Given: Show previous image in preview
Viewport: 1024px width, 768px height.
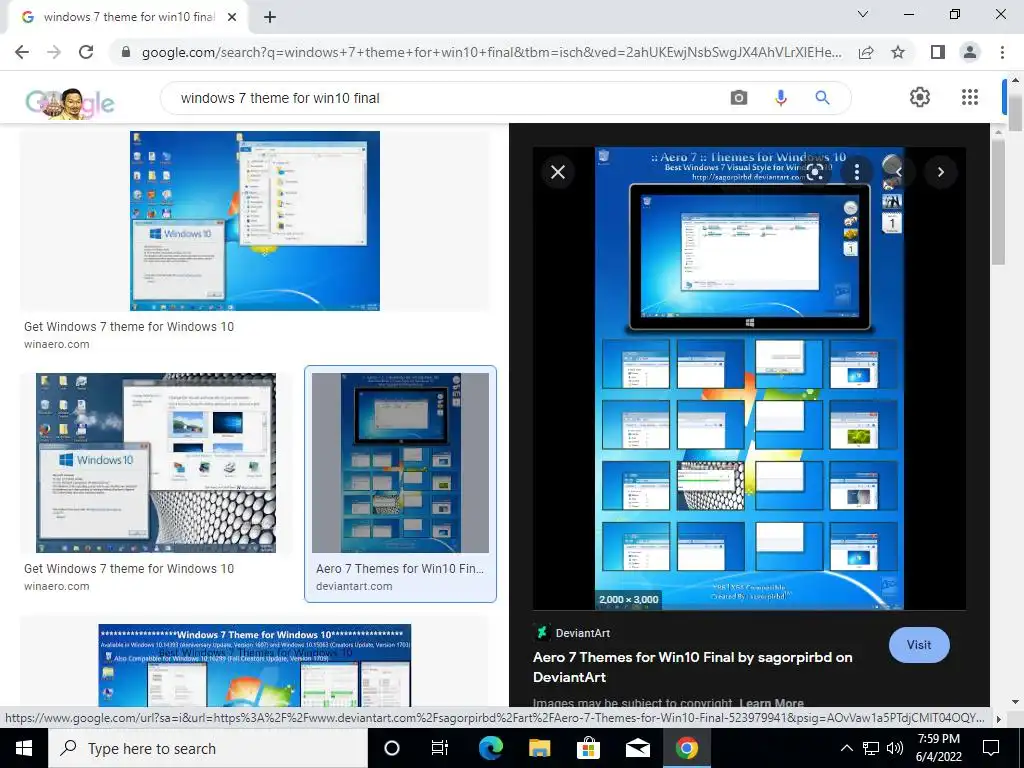Looking at the screenshot, I should pyautogui.click(x=899, y=172).
